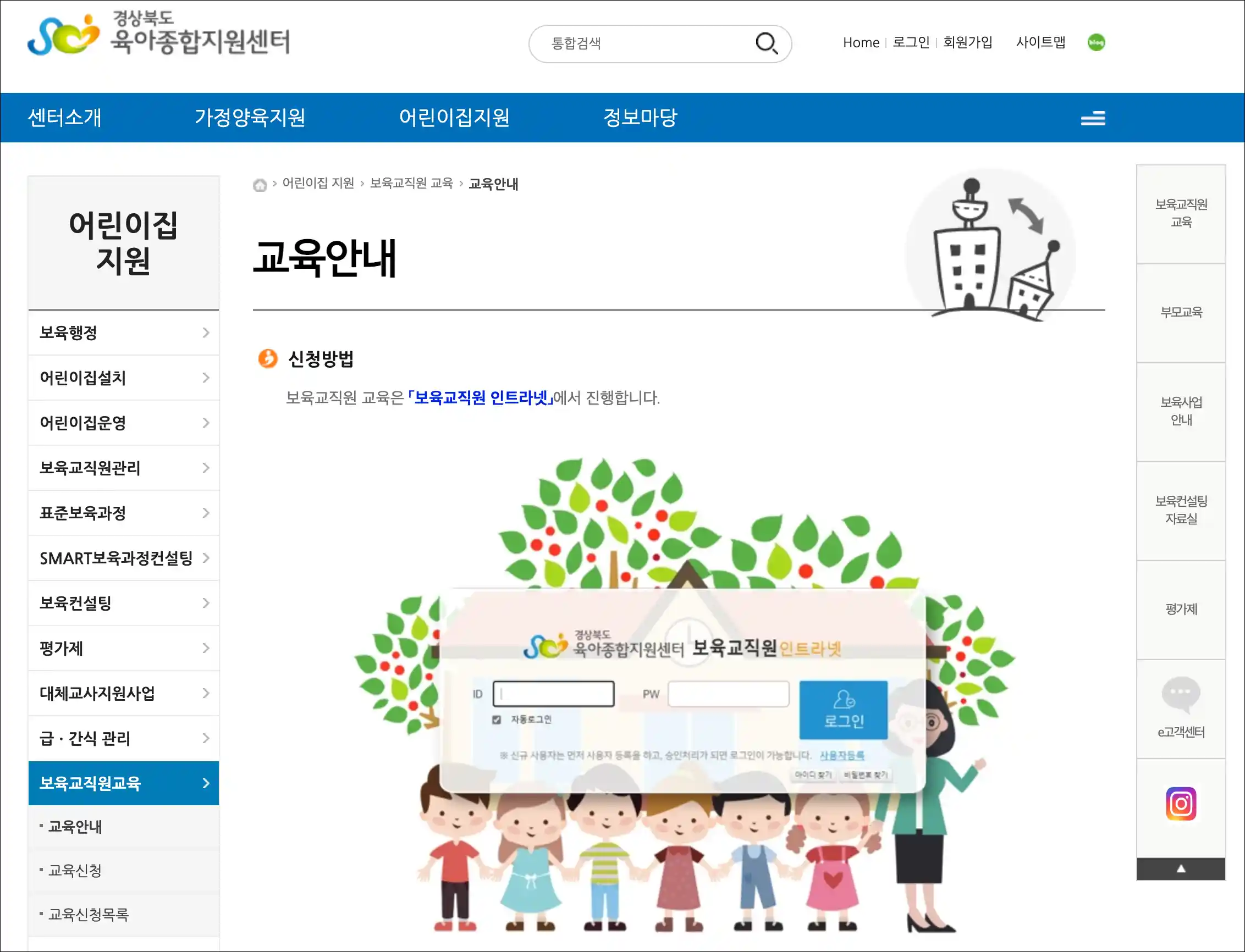Click the 회원가입 link
Screen dimensions: 1245x952
(x=968, y=42)
